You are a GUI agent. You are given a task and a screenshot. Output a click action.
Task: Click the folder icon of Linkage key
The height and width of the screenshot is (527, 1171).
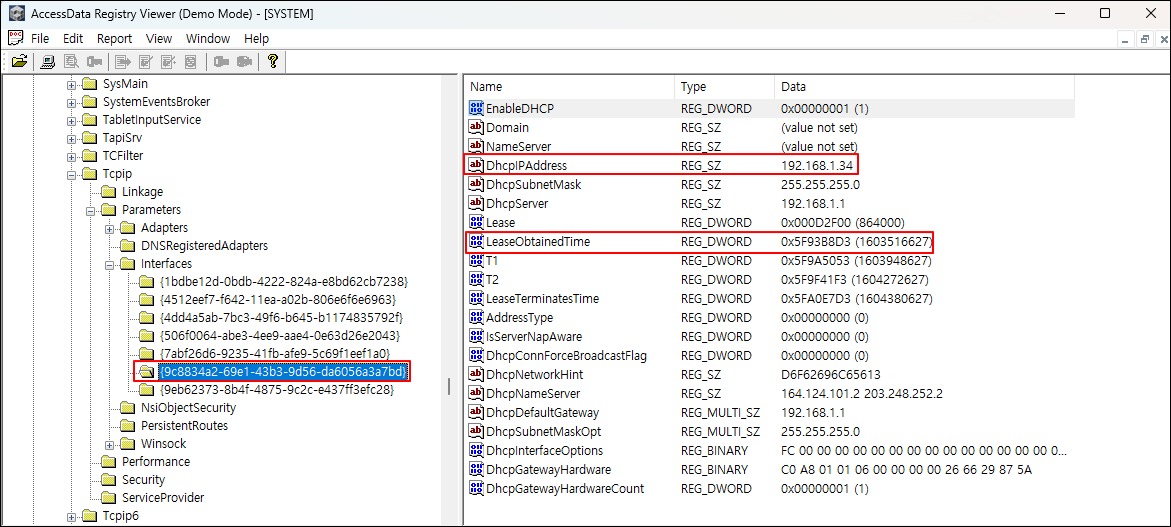pos(109,192)
